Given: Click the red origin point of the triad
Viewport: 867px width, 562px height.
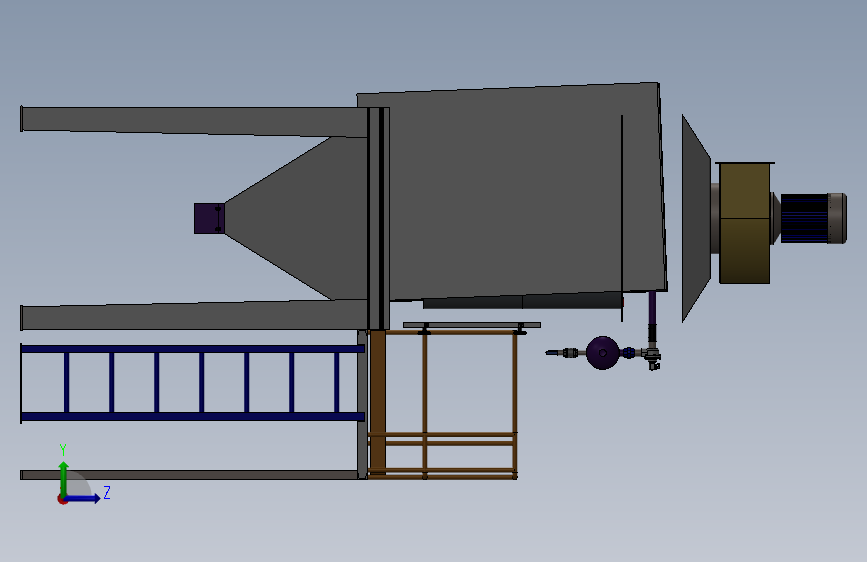Looking at the screenshot, I should tap(62, 499).
